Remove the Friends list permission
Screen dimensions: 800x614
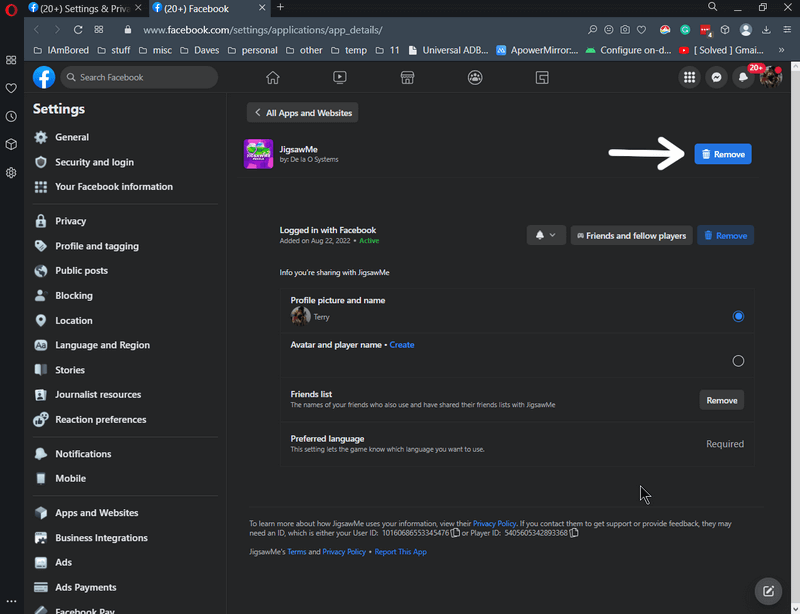[721, 401]
